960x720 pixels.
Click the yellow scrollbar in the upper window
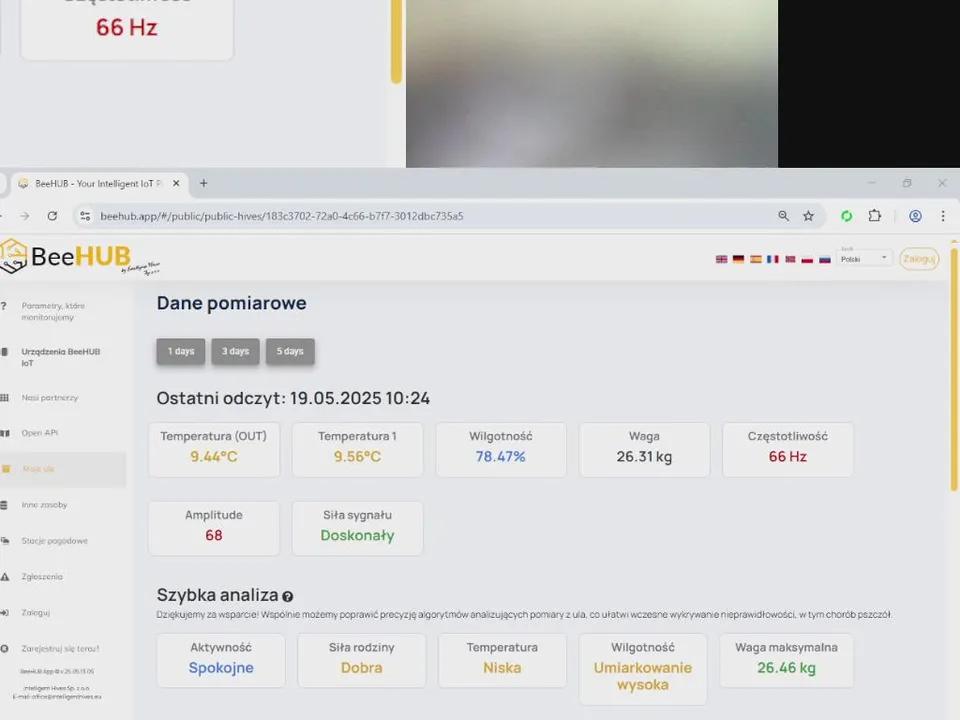(x=397, y=42)
